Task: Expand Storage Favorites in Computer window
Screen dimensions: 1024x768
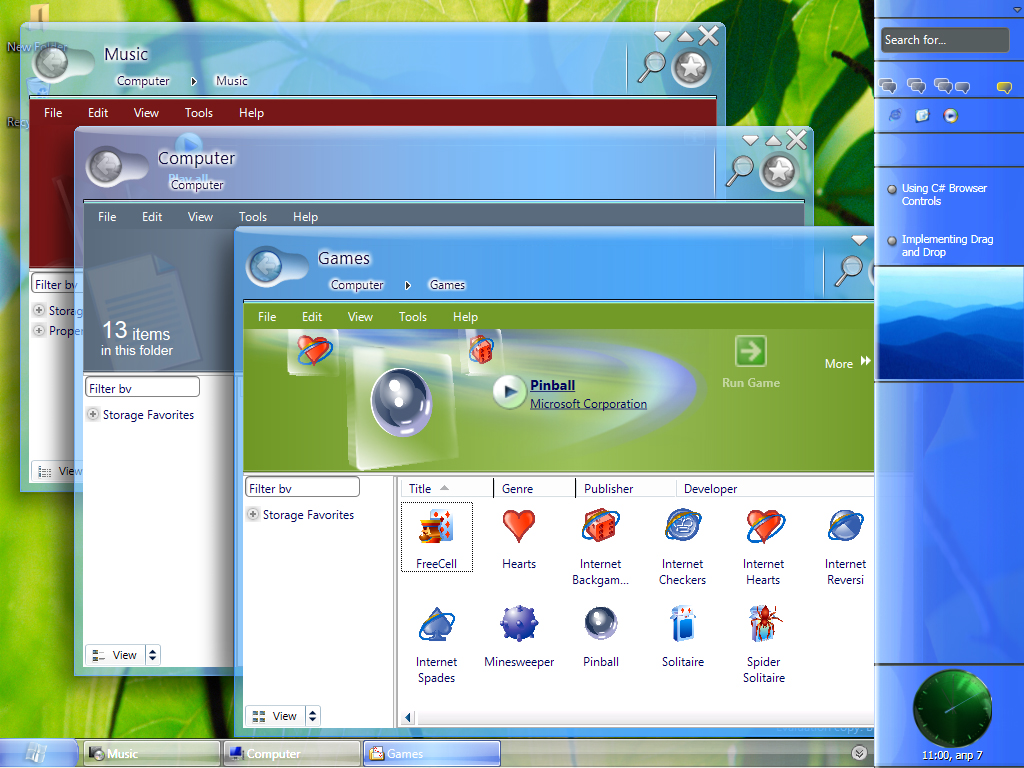Action: (x=93, y=415)
